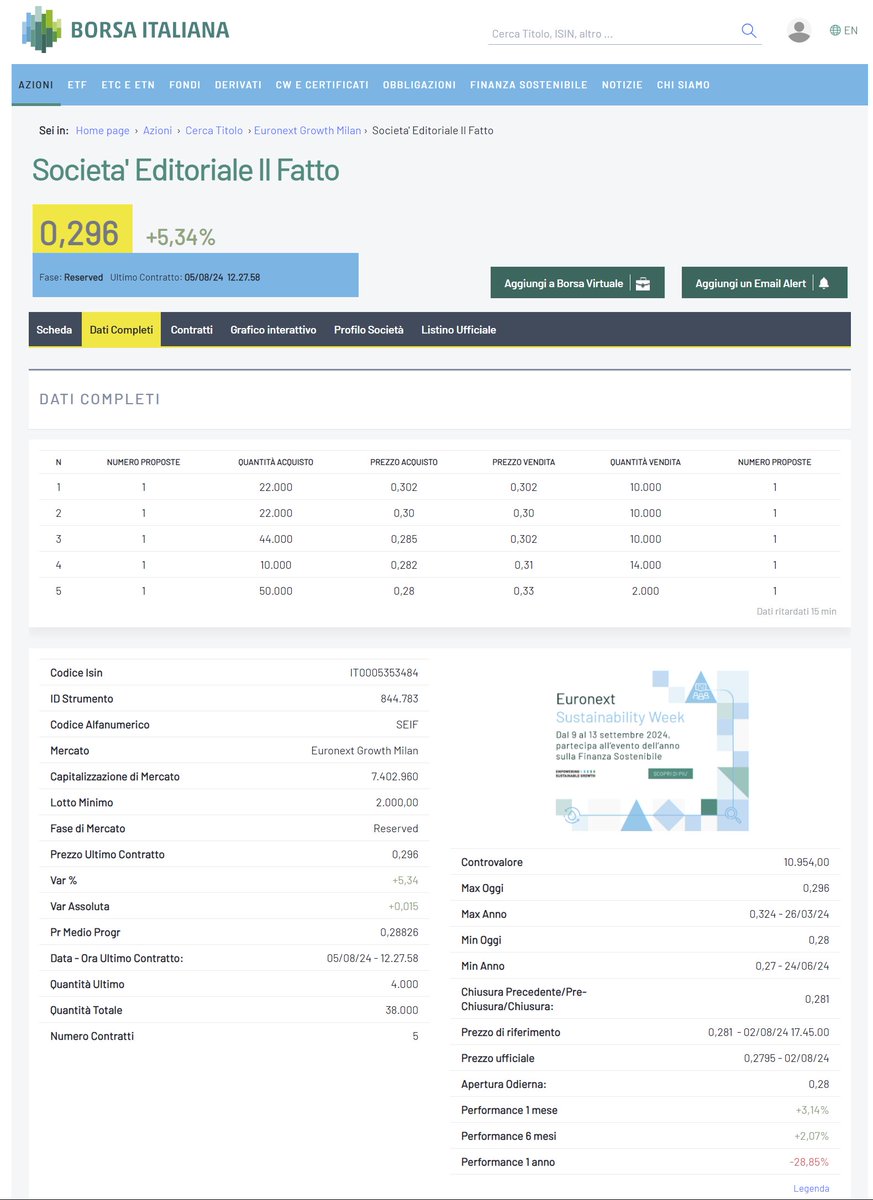873x1200 pixels.
Task: Click the +5,34% variation next to price
Action: pos(180,237)
